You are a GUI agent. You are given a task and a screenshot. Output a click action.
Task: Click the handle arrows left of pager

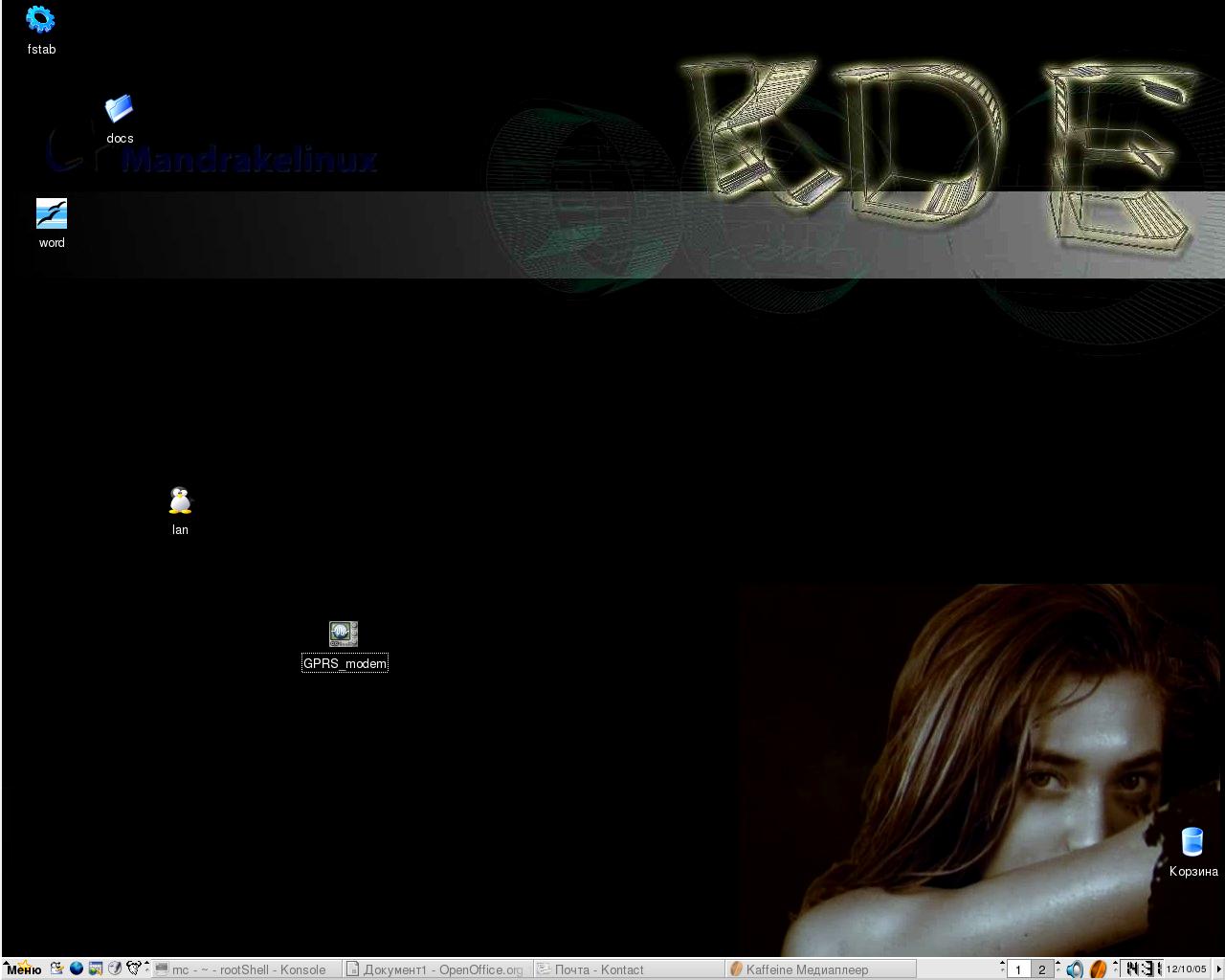(1002, 969)
